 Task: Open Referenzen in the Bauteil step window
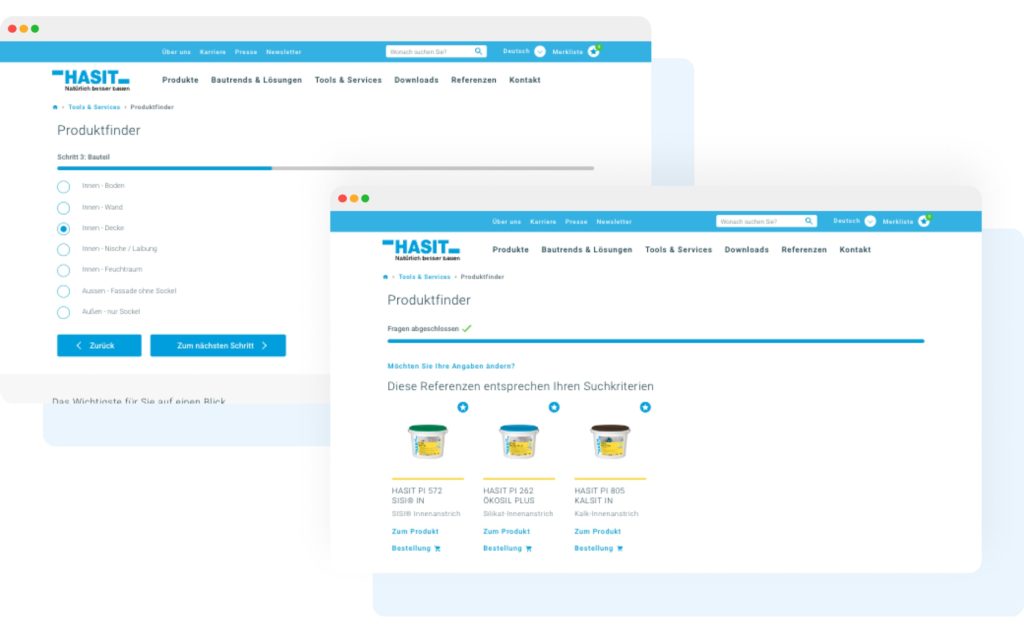pyautogui.click(x=473, y=80)
